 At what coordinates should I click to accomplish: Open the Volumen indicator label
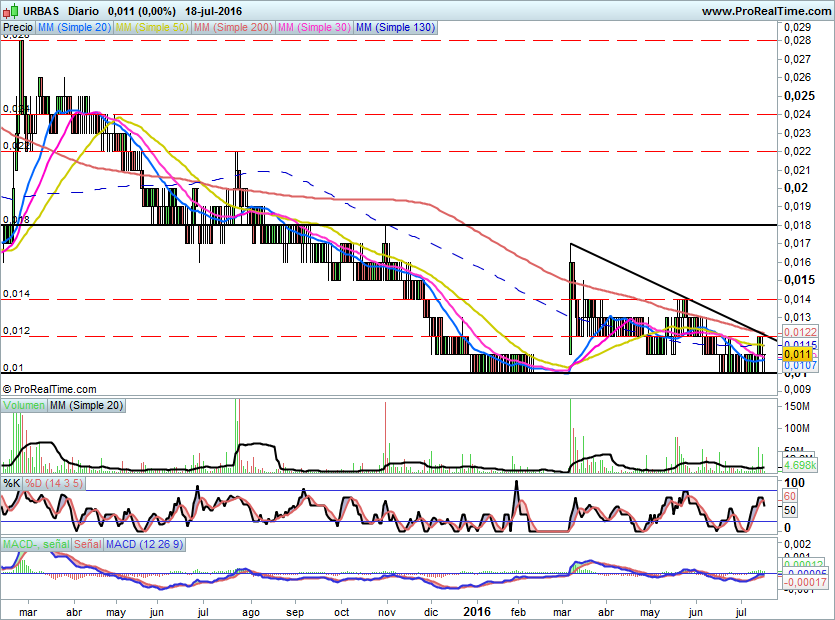coord(24,405)
